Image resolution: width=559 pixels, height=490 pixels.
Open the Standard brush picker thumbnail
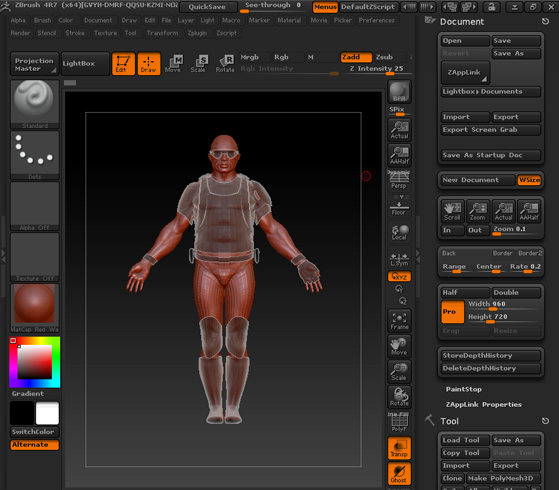pos(35,104)
